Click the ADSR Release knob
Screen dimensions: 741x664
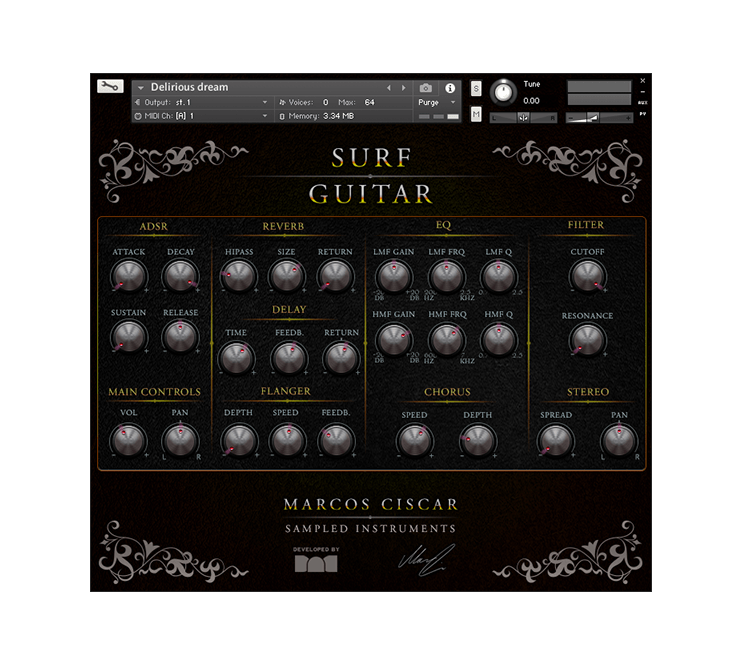tap(180, 337)
